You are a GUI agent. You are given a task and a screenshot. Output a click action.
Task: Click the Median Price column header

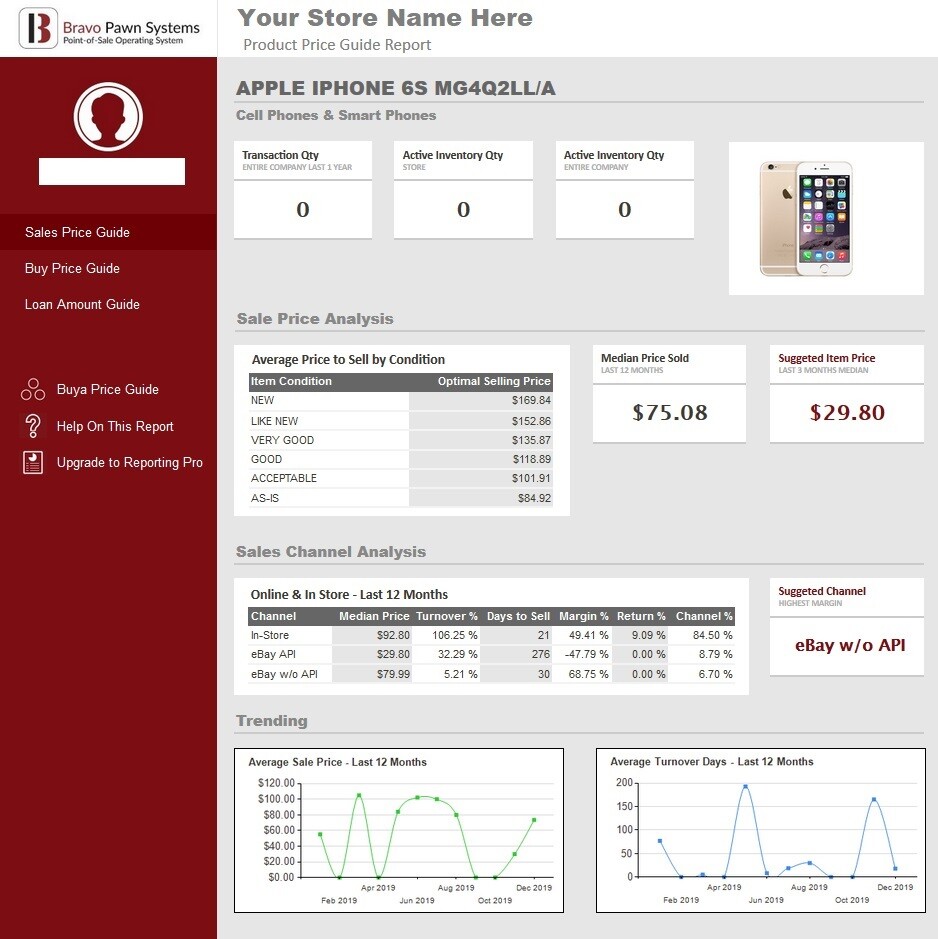tap(374, 616)
